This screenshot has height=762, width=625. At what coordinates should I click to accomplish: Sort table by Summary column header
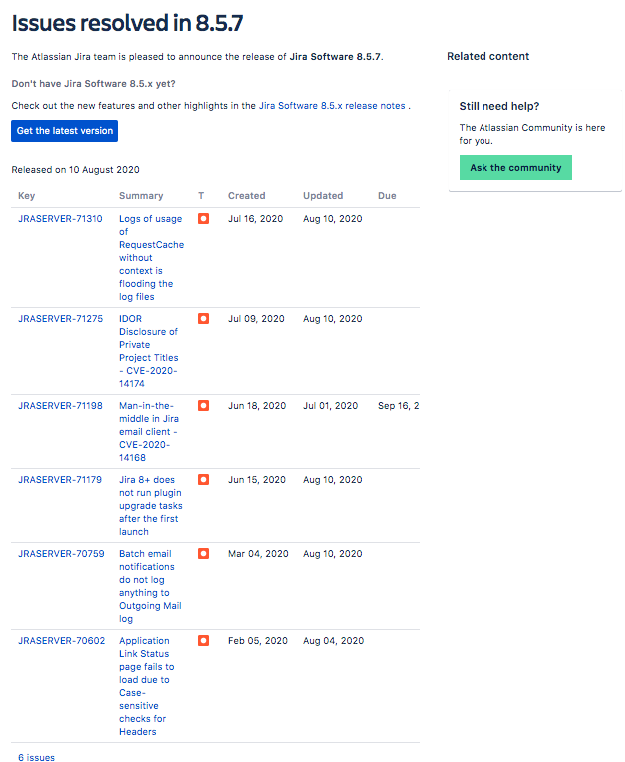pos(141,195)
